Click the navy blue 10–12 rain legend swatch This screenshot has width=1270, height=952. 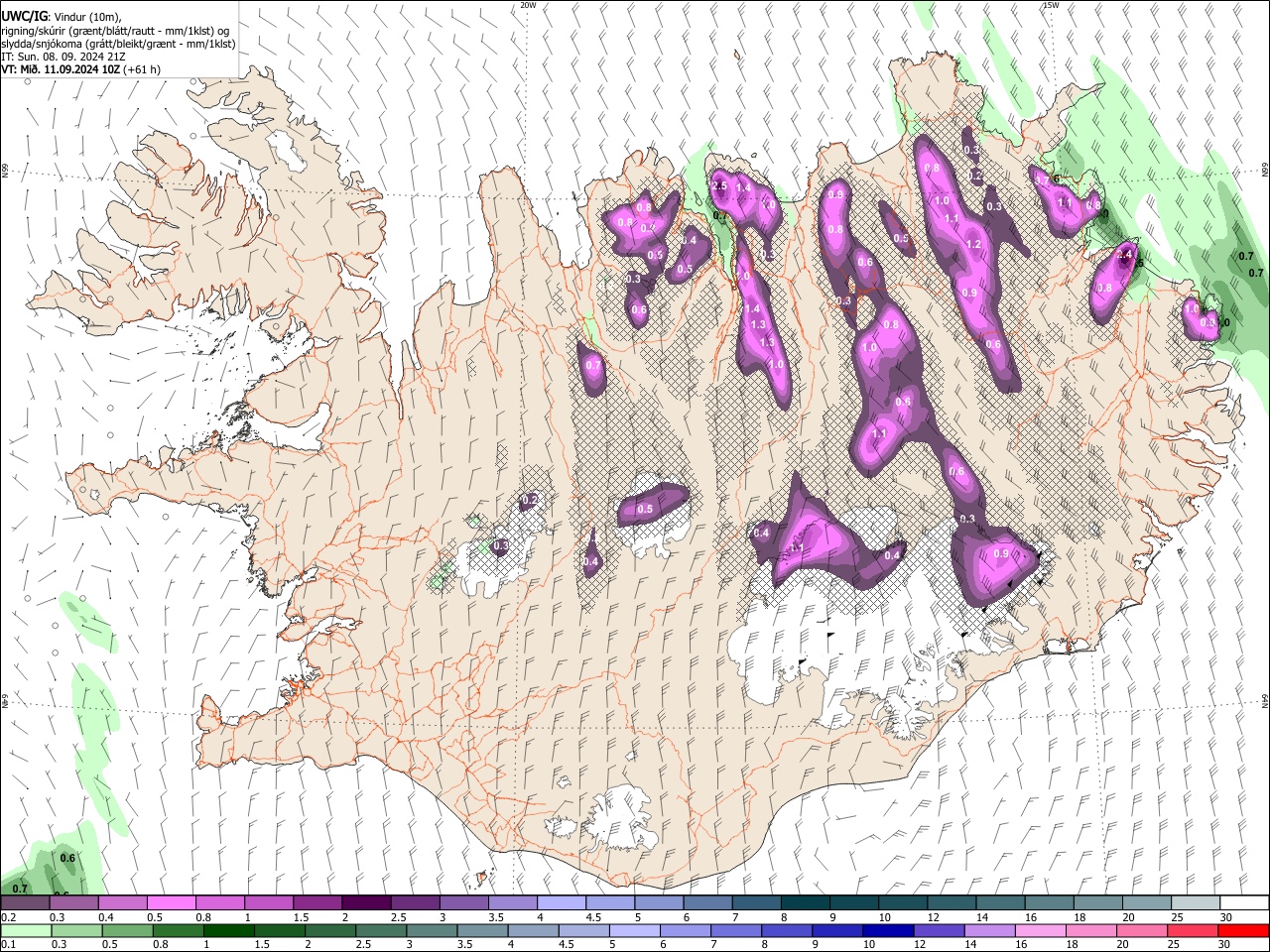click(x=887, y=930)
